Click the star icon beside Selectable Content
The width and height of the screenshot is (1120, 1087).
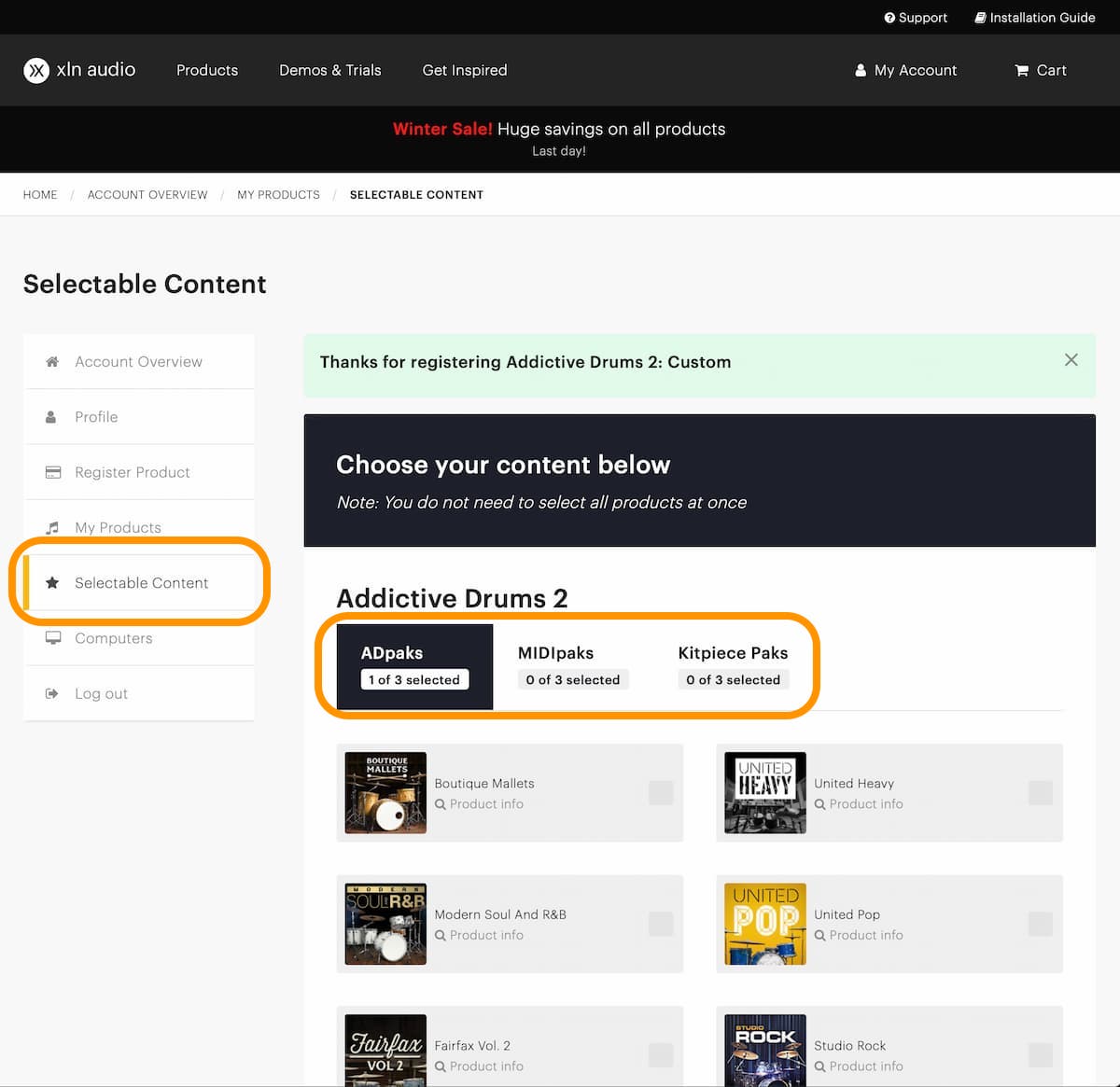coord(53,582)
